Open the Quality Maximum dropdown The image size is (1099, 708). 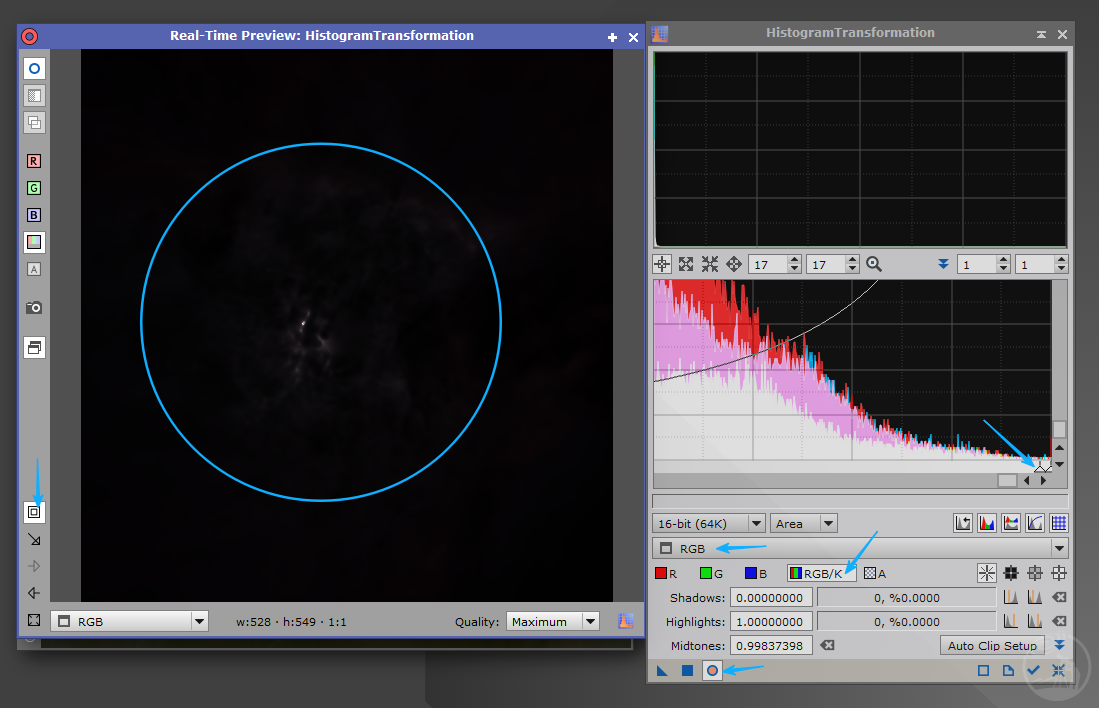coord(552,621)
